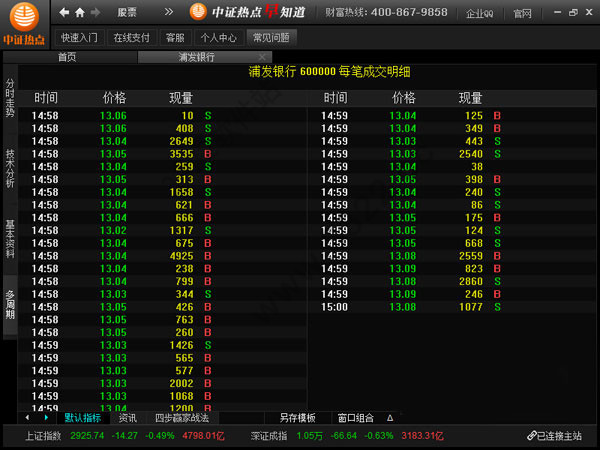Open the 企业QQ link
Image resolution: width=600 pixels, height=450 pixels.
coord(479,14)
